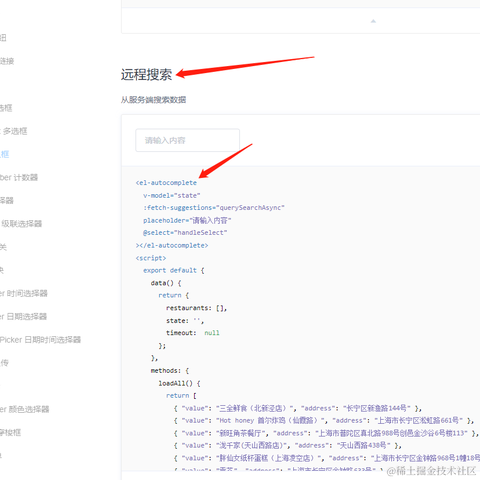
Task: Click the timeout: null code line
Action: coord(193,333)
